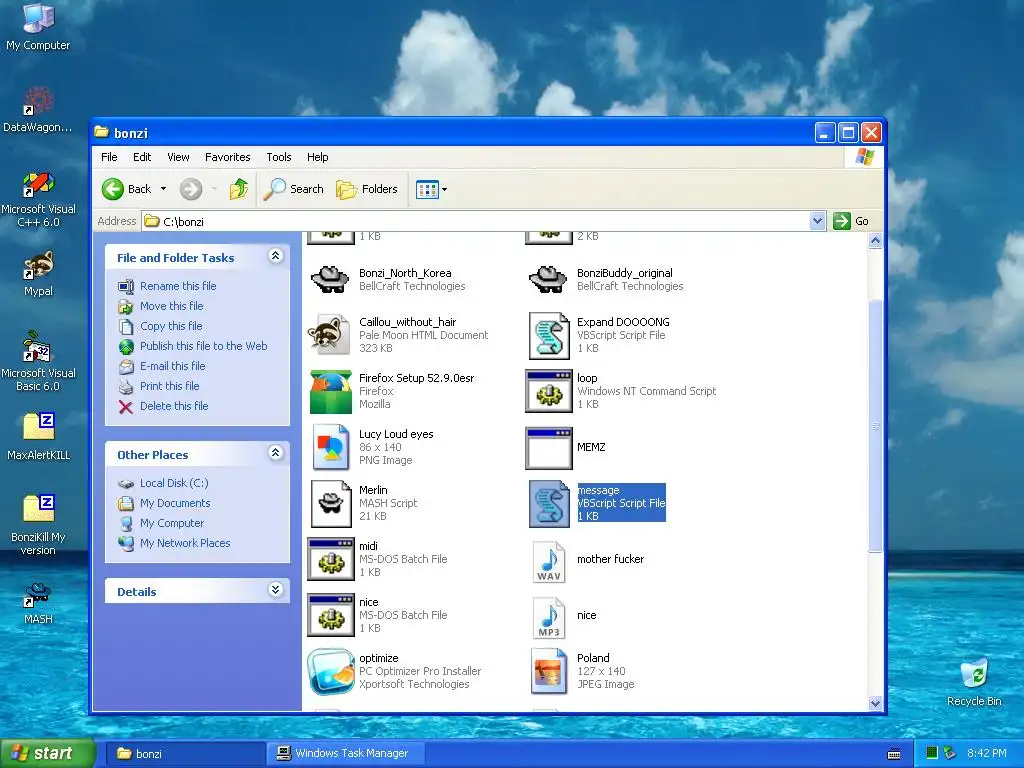Click Move this file link
Viewport: 1024px width, 768px height.
(171, 306)
